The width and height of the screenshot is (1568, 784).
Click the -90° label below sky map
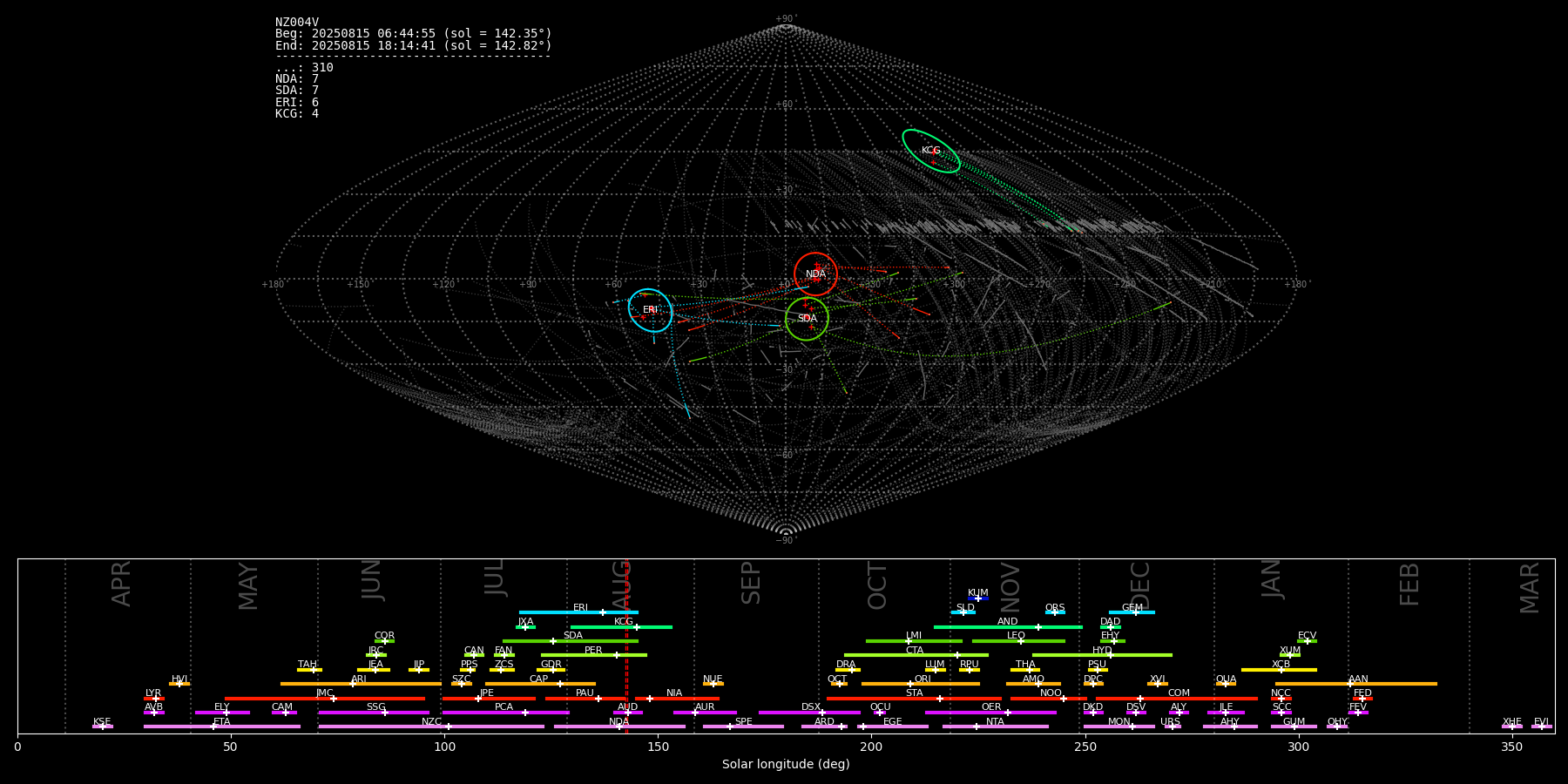tap(786, 541)
